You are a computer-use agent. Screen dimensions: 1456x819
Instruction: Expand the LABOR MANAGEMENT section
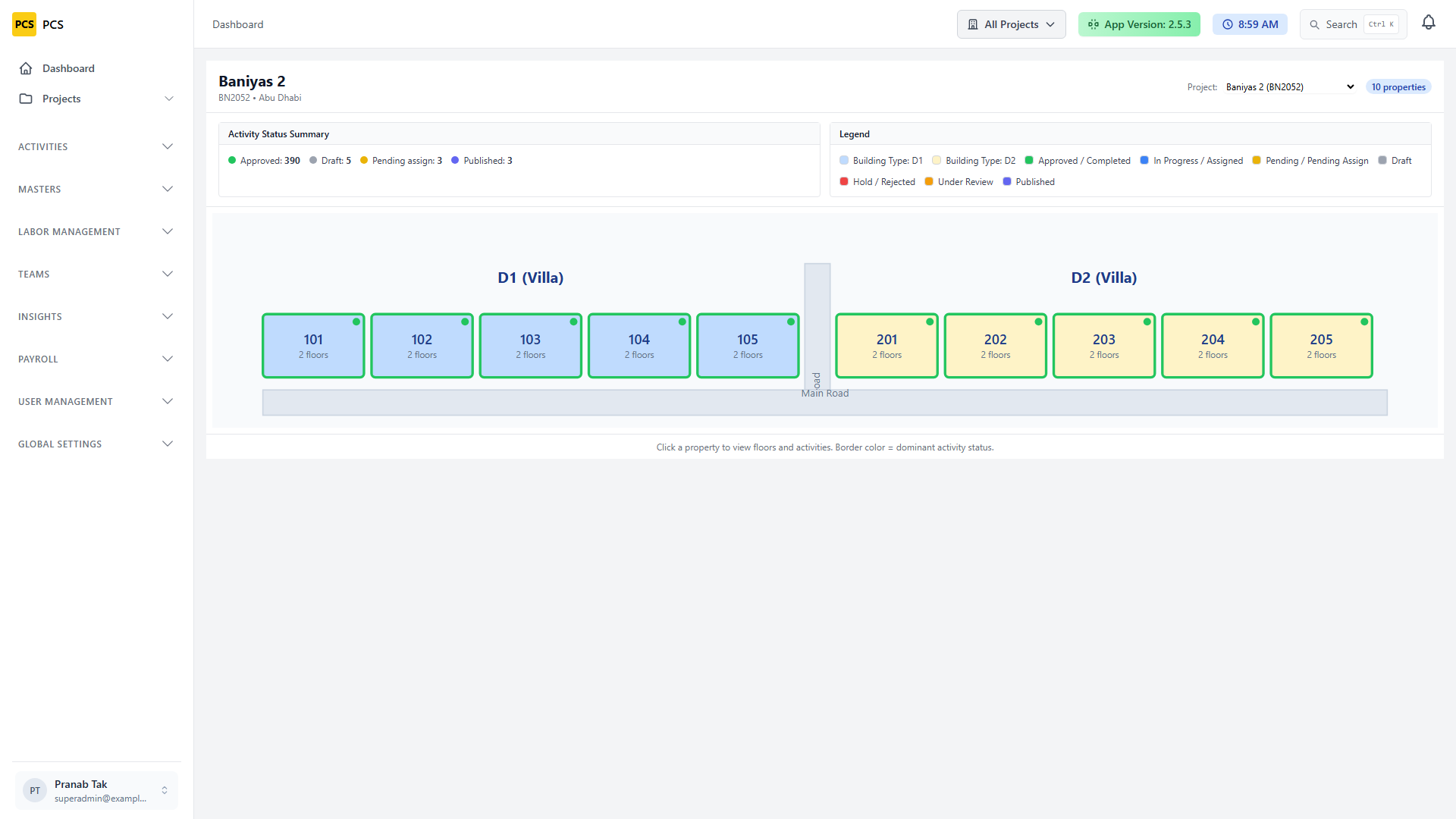(x=96, y=231)
